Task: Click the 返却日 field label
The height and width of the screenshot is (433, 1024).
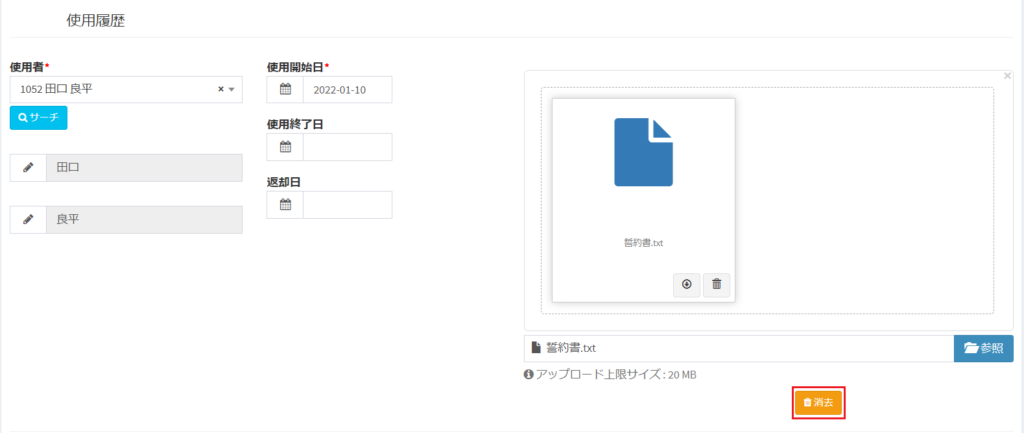Action: tap(284, 182)
